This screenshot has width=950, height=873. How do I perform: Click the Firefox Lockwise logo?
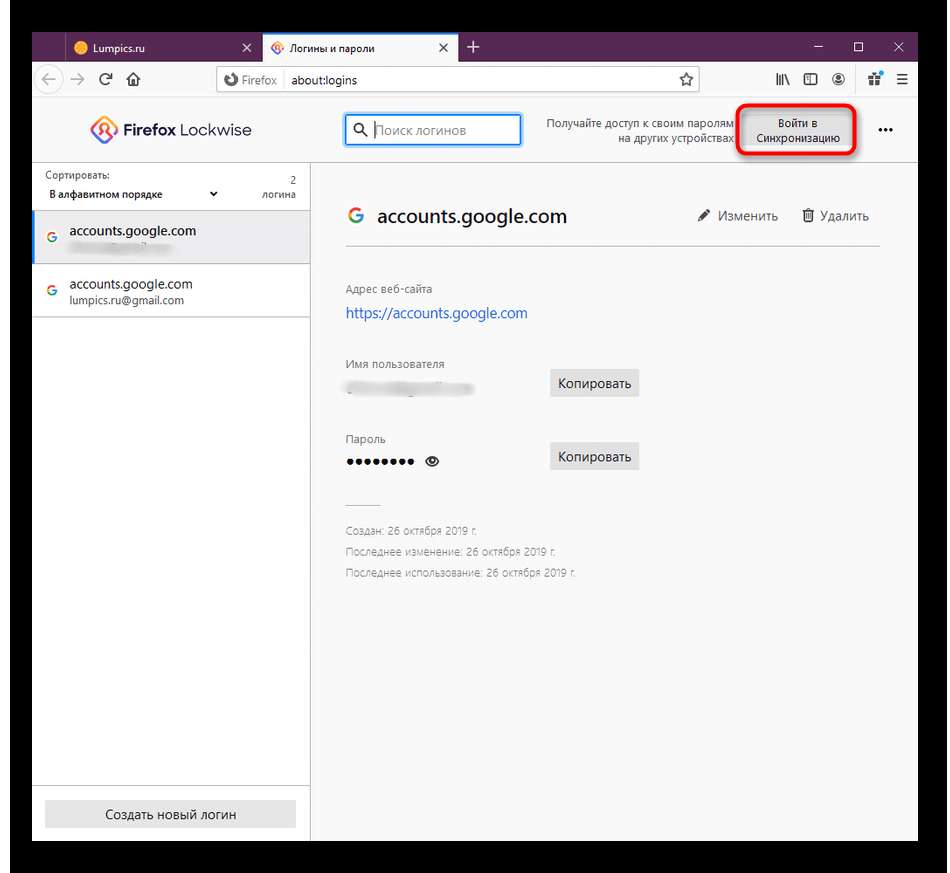[171, 130]
